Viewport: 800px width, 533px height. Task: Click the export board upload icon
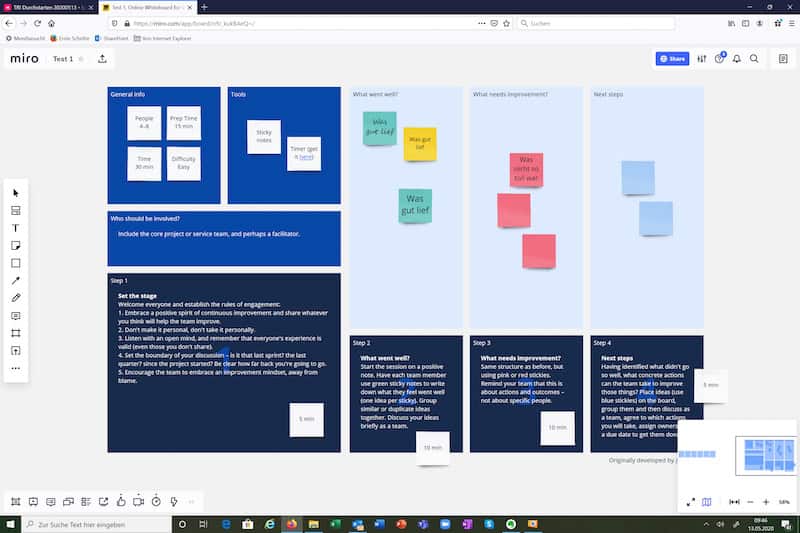[103, 59]
